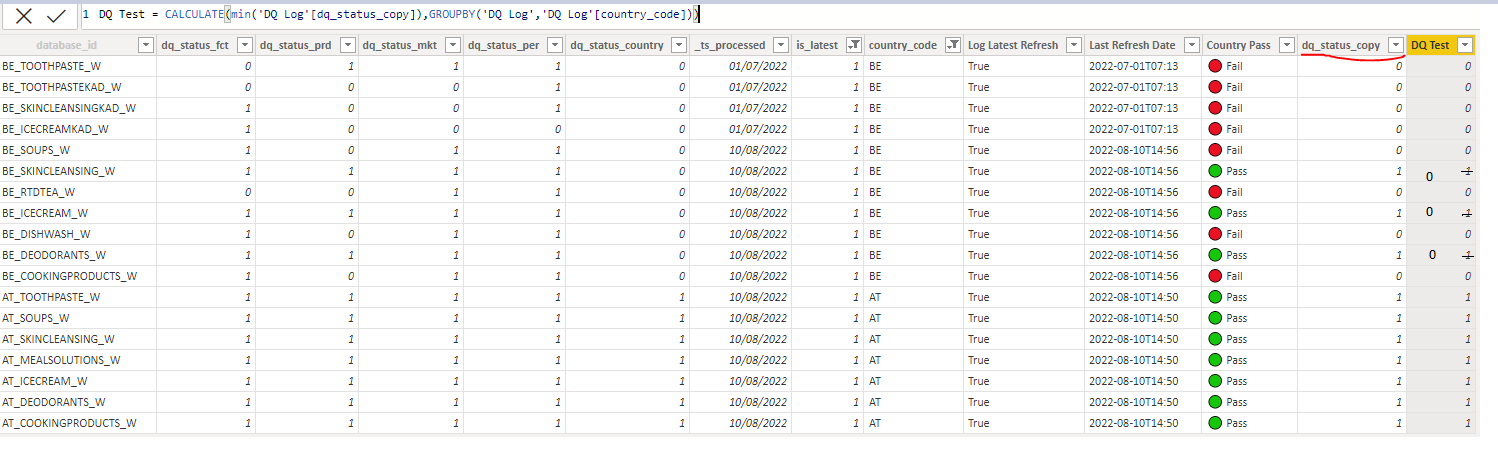
Task: Click the green Pass icon for AT_COOKINGPRODUCTS_W
Action: coord(1215,423)
